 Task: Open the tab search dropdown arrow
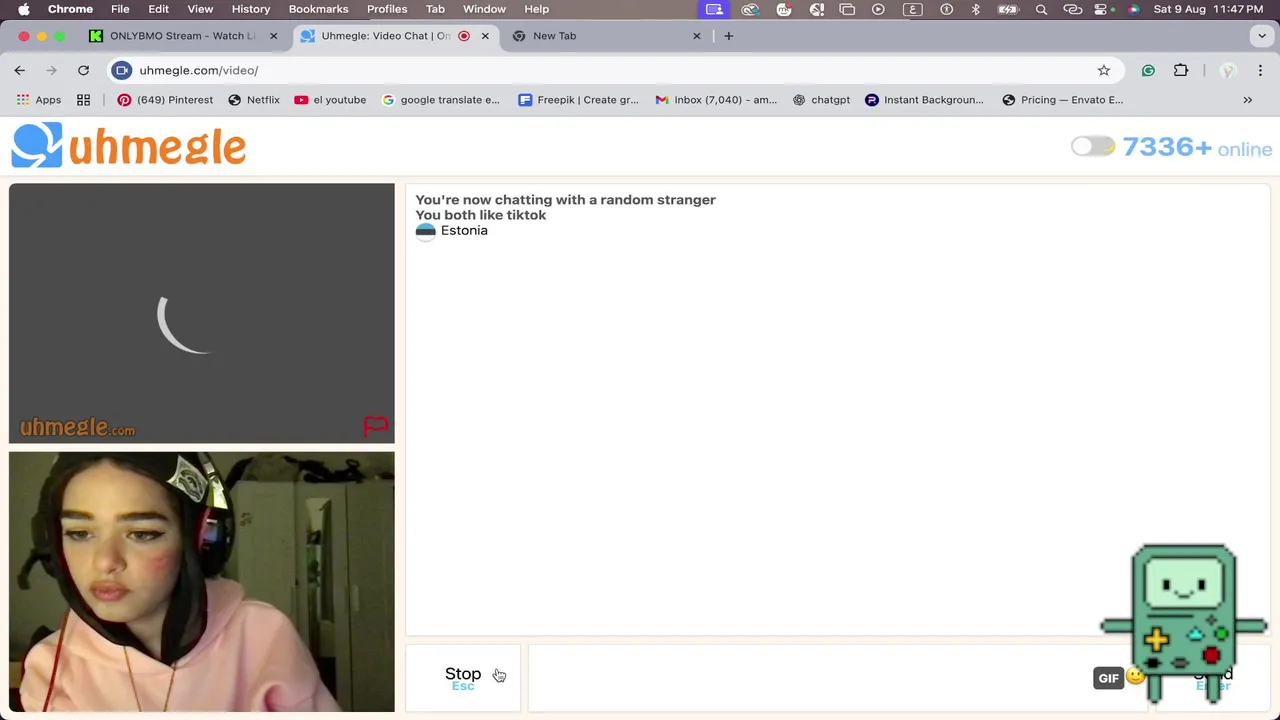coord(1262,36)
